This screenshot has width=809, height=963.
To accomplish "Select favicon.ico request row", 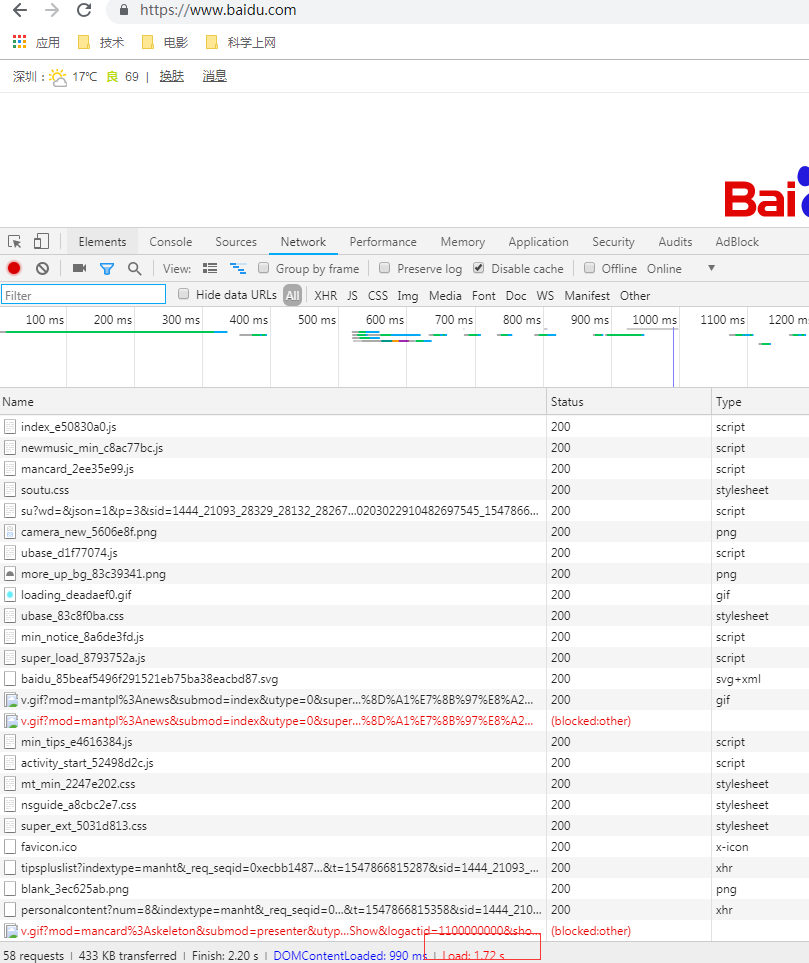I will 404,846.
